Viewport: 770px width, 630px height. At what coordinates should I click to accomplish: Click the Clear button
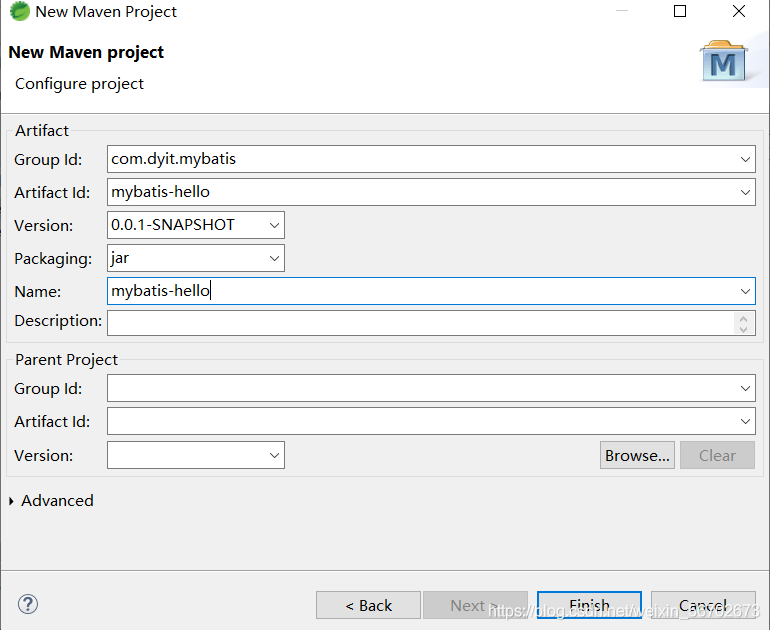(x=717, y=455)
